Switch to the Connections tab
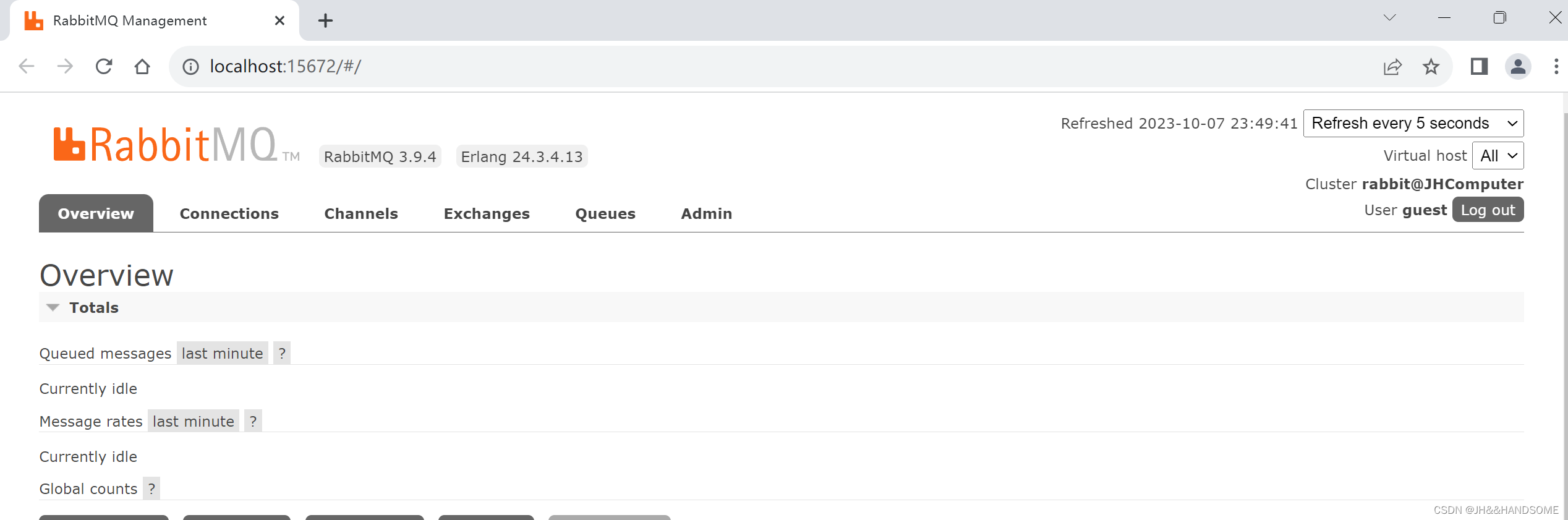This screenshot has width=1568, height=520. (x=229, y=213)
